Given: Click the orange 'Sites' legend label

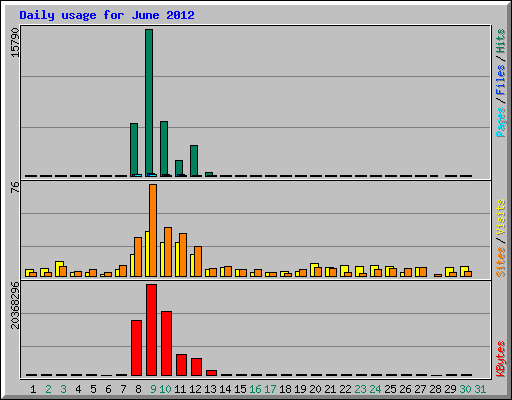Looking at the screenshot, I should [501, 262].
